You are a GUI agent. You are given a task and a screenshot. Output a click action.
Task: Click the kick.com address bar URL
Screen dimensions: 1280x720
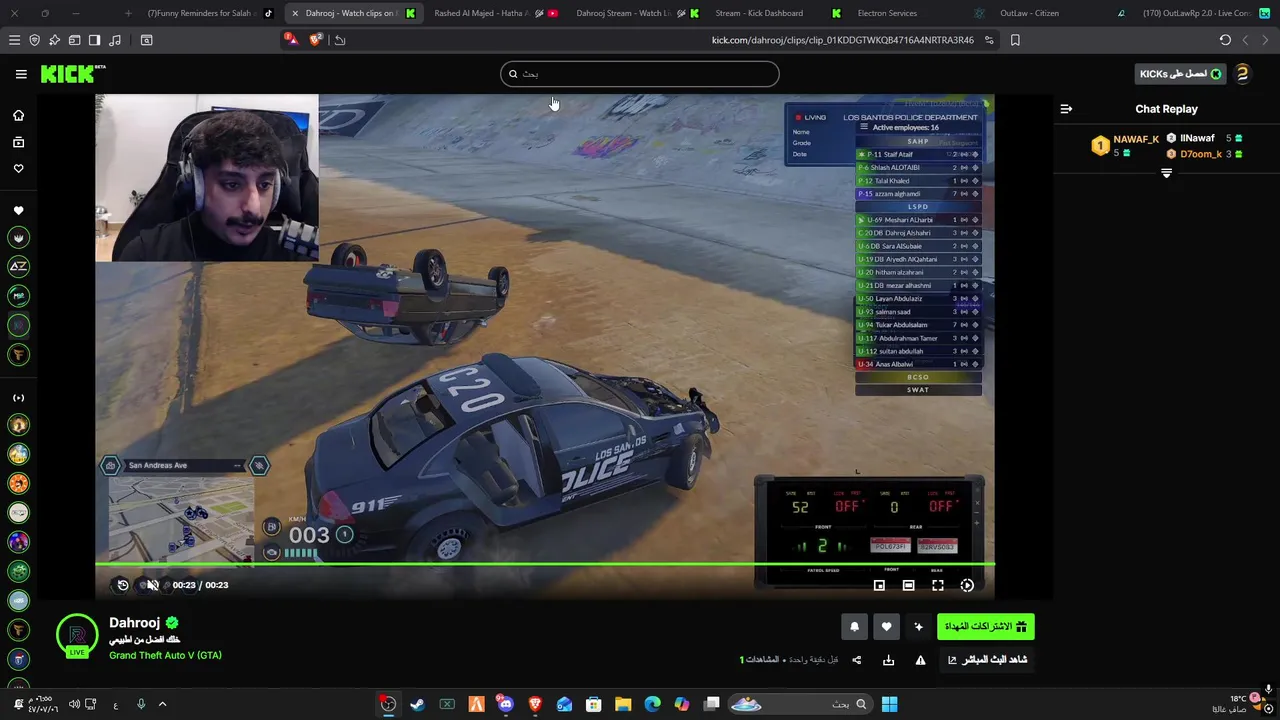point(842,40)
